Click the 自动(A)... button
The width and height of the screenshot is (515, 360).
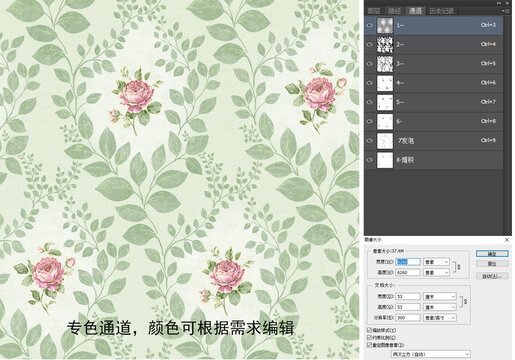tap(492, 276)
